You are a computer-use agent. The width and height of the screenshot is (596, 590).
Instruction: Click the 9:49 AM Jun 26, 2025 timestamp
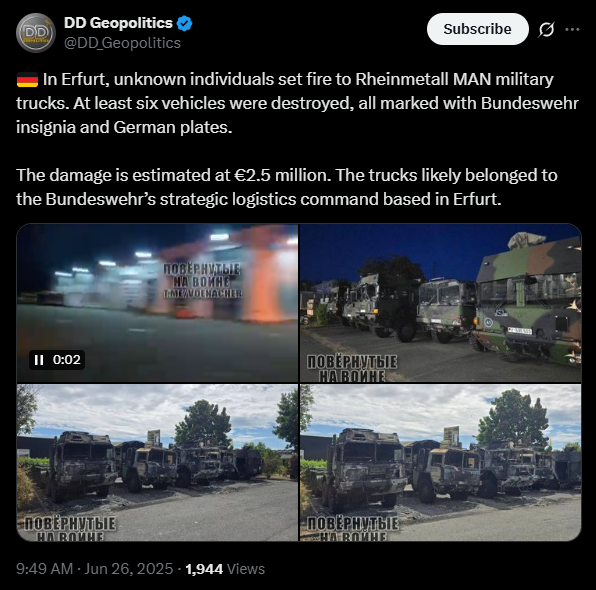(x=95, y=569)
